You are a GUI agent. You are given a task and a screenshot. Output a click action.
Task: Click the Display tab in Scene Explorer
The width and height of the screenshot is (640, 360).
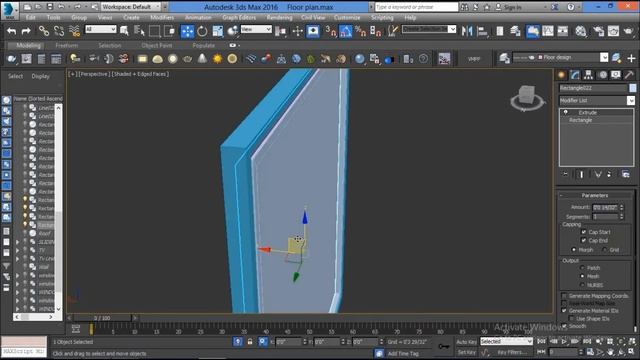[x=40, y=76]
